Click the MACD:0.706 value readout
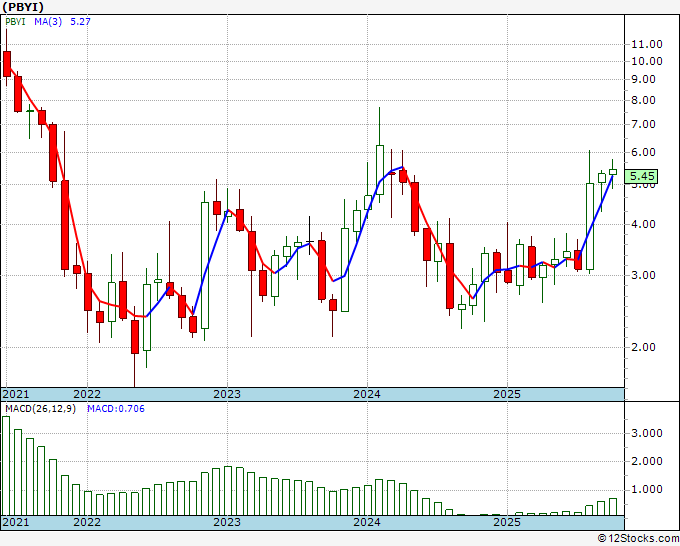Viewport: 680px width, 546px height. tap(115, 408)
